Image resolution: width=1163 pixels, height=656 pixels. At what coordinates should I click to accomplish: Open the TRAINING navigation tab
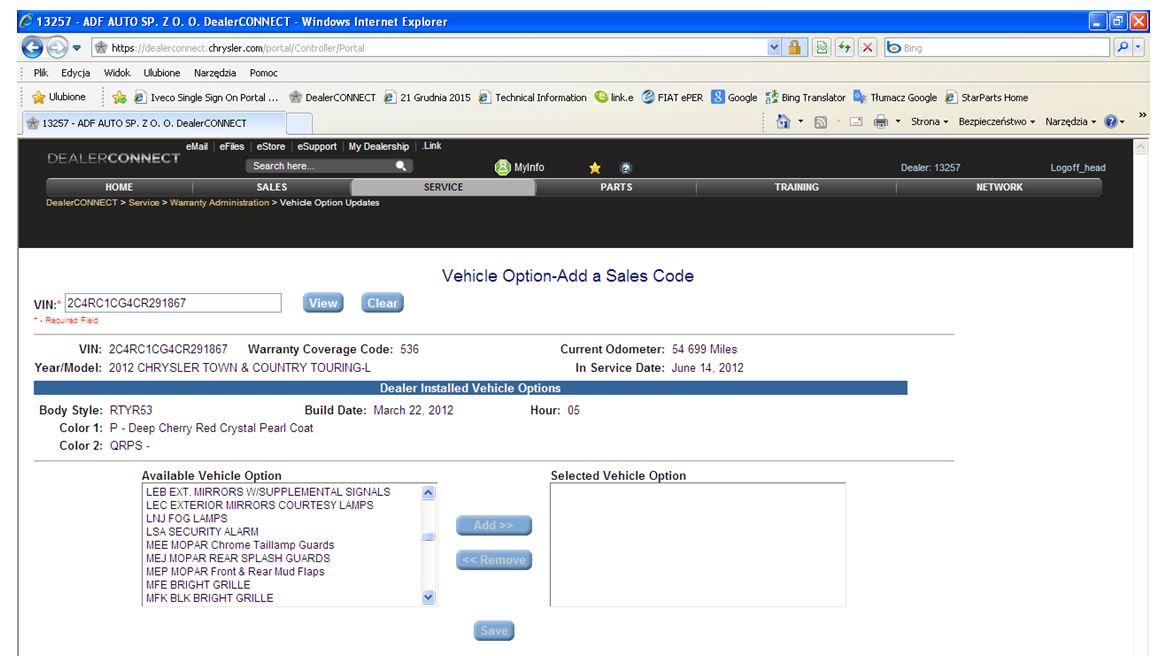tap(797, 187)
